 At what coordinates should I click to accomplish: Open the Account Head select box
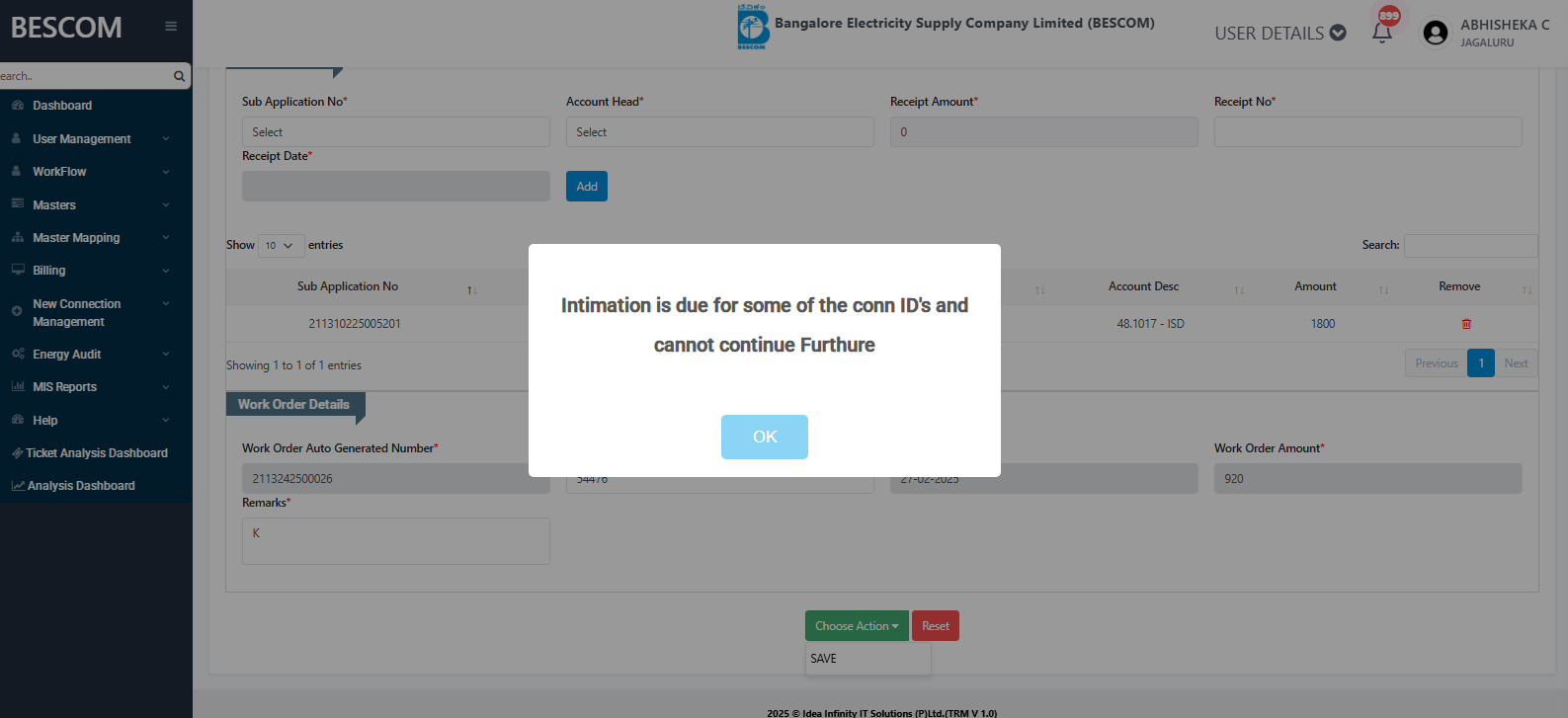click(720, 132)
